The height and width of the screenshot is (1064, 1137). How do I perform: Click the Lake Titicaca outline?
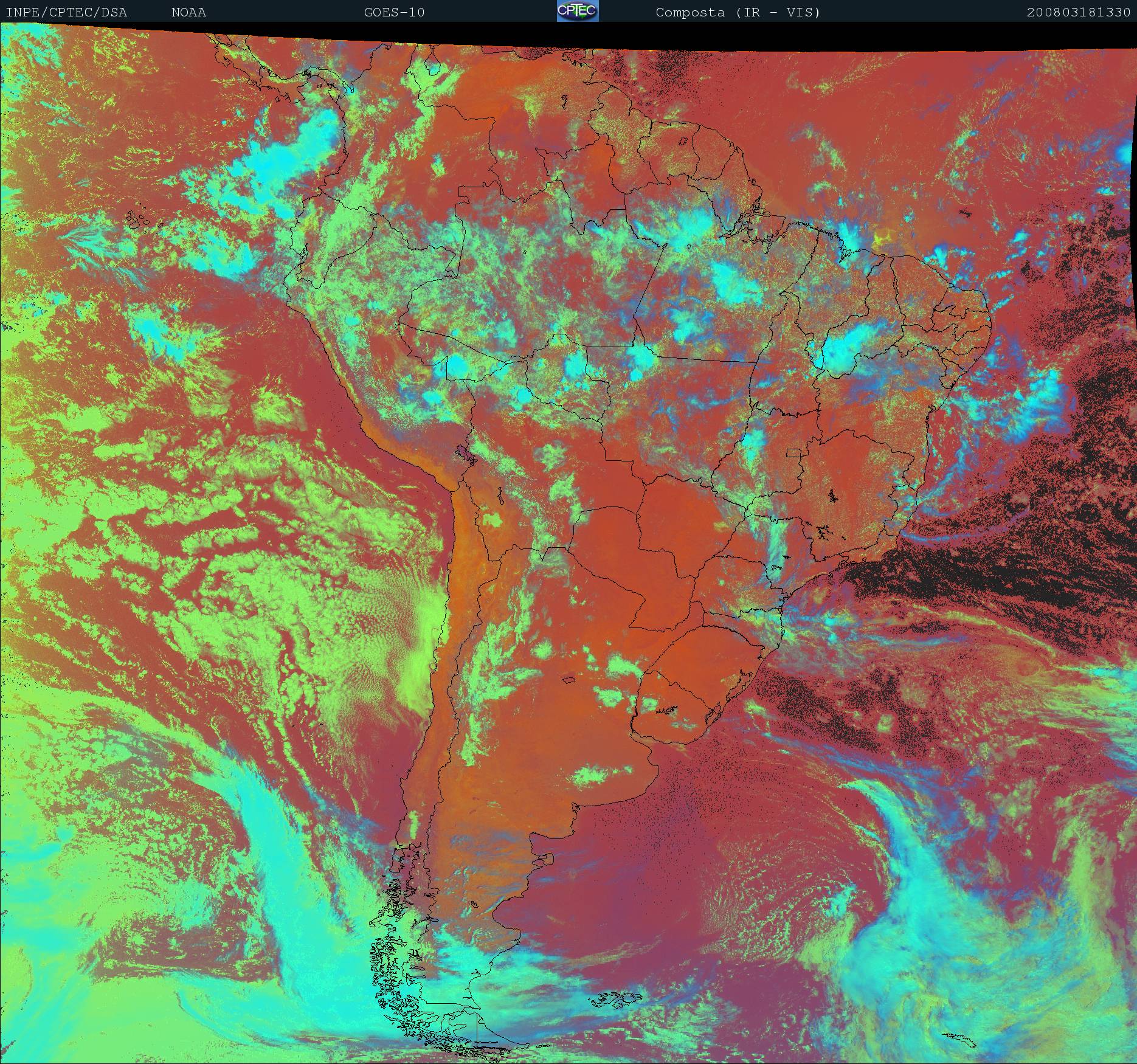coord(466,454)
